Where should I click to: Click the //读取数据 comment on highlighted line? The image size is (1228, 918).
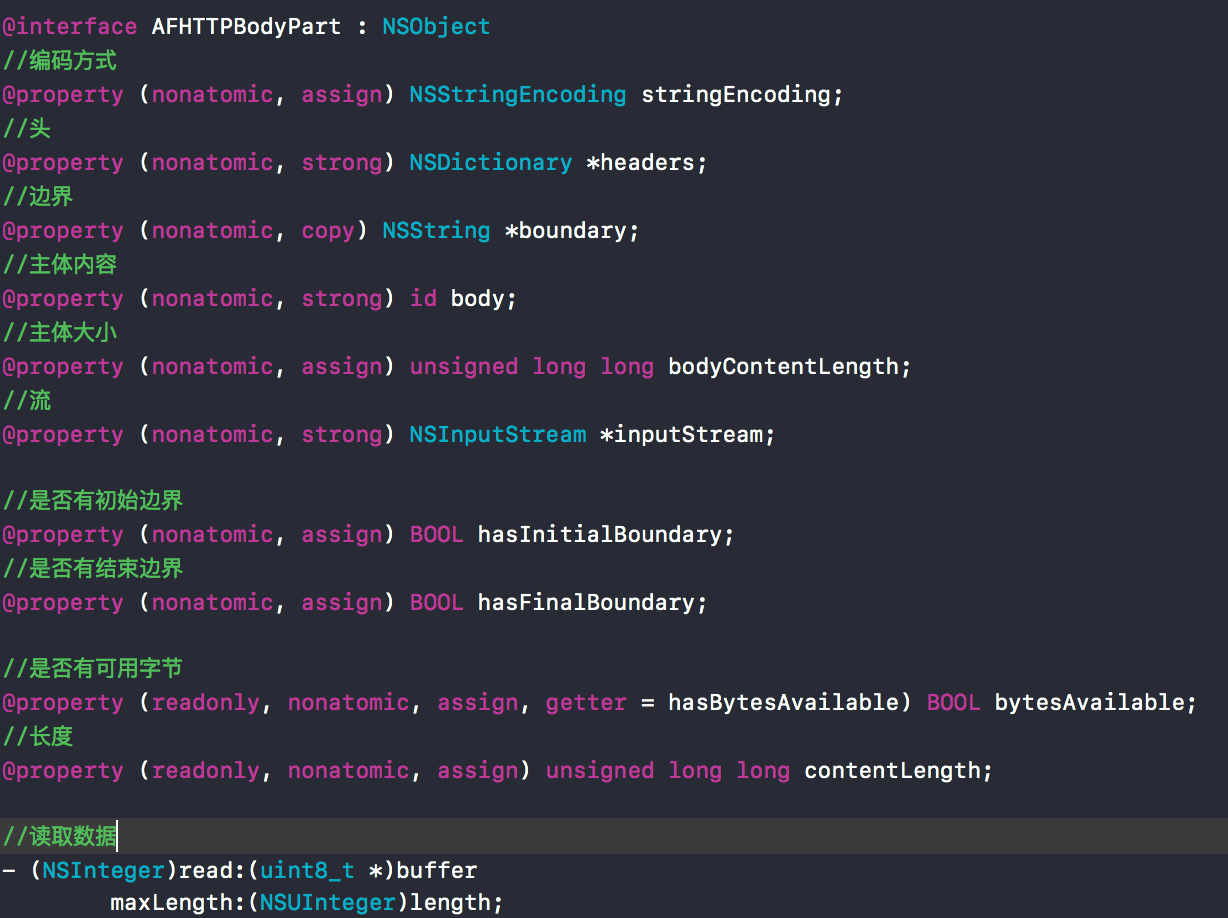[59, 836]
